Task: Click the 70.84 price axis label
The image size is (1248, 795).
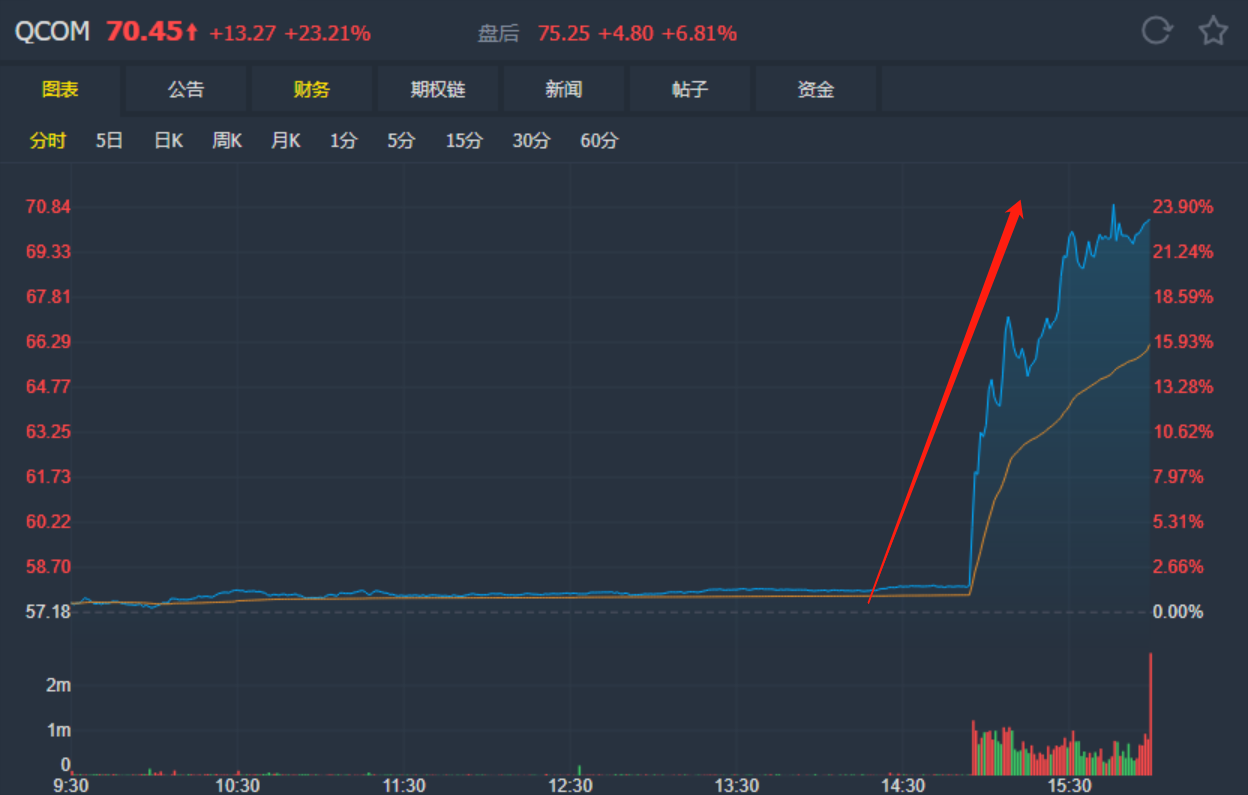Action: [48, 207]
